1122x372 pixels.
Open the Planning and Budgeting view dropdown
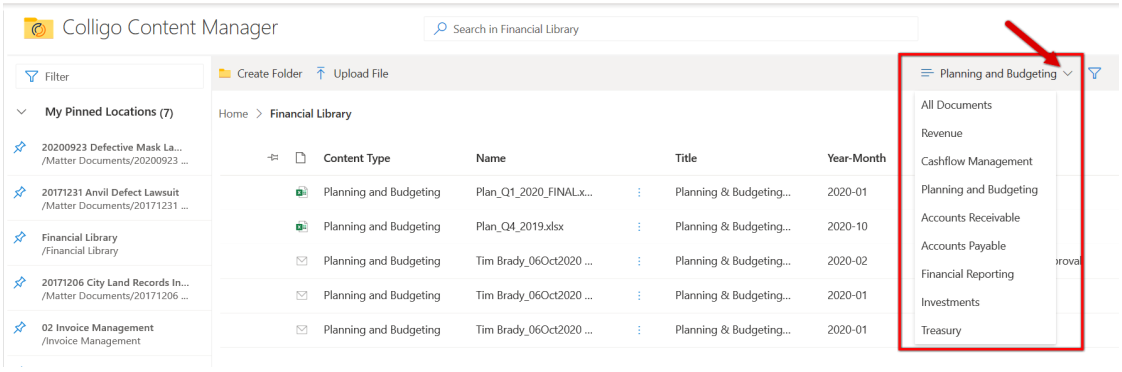click(x=997, y=74)
